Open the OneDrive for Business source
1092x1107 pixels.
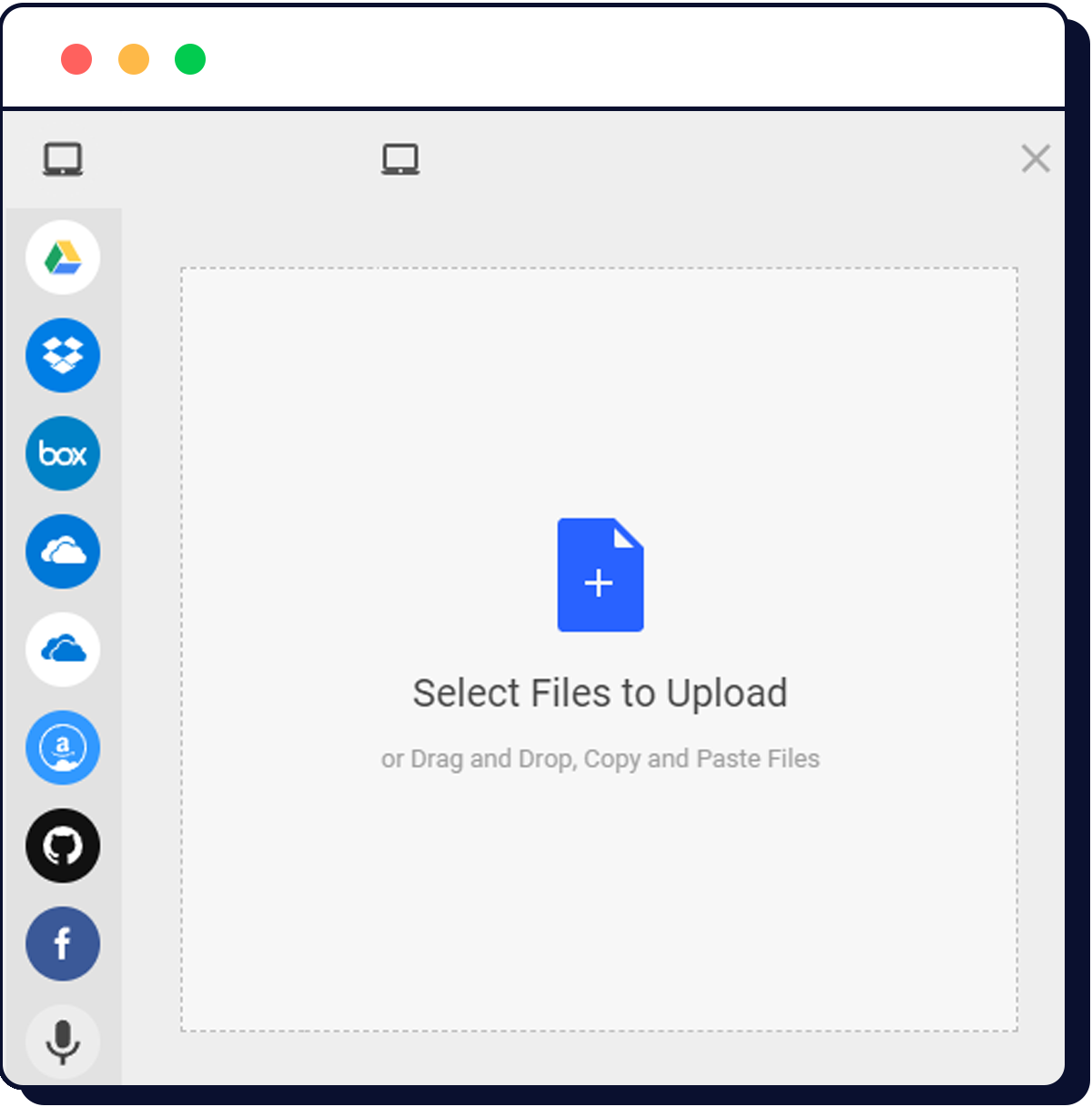click(x=62, y=649)
